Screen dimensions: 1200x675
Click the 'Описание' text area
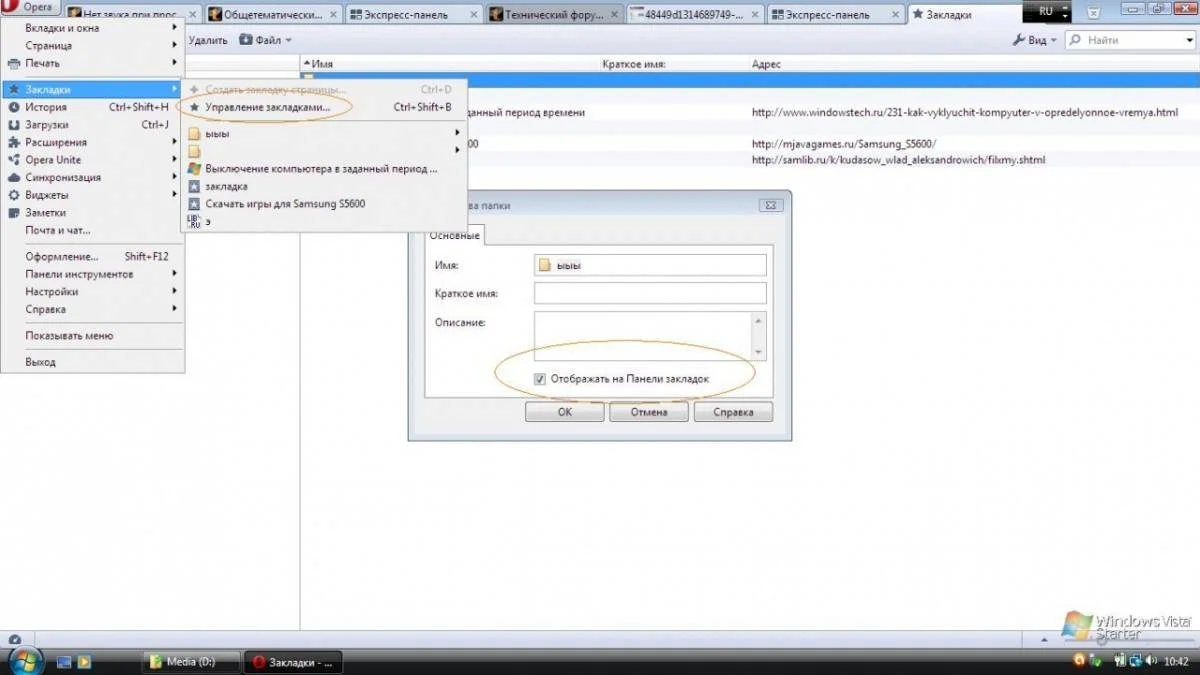point(642,336)
